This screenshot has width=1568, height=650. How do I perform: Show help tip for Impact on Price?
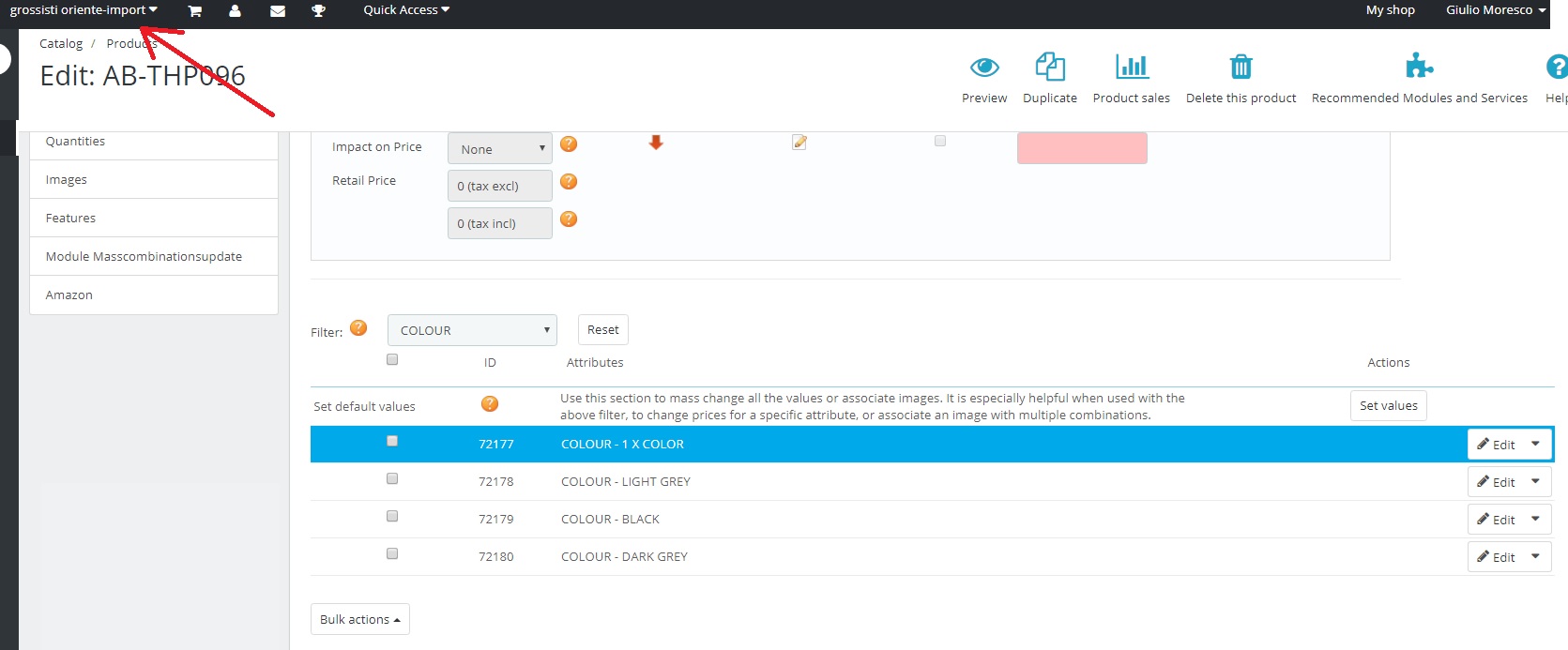pos(569,144)
